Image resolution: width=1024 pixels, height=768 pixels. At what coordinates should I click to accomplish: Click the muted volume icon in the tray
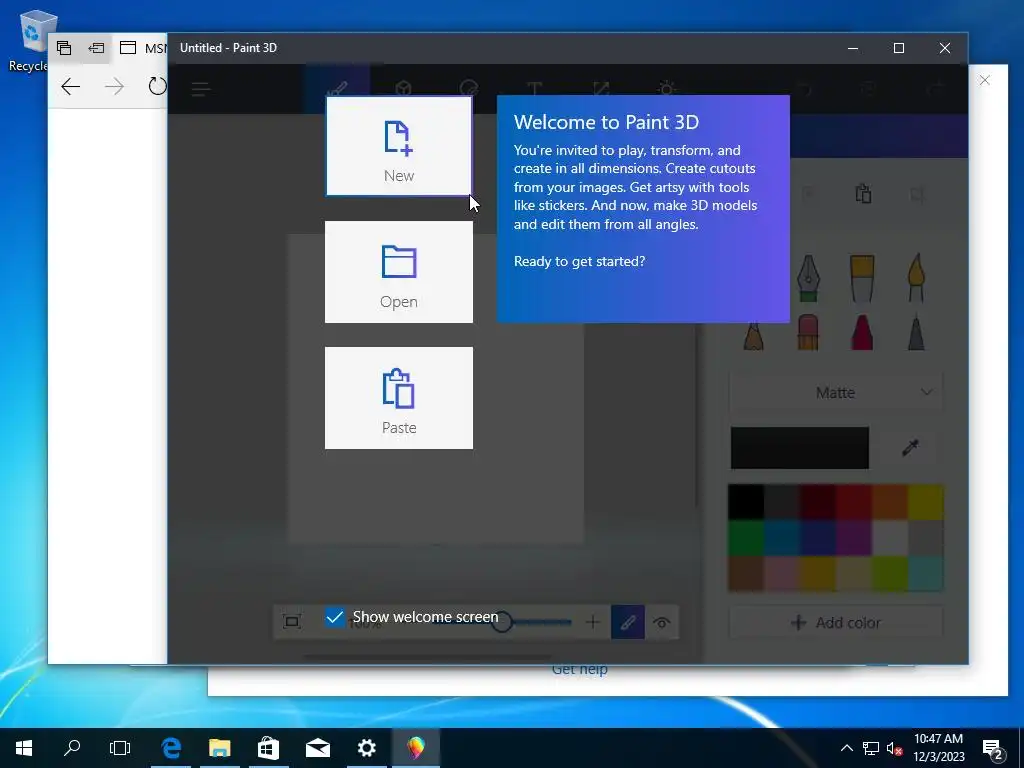click(895, 748)
